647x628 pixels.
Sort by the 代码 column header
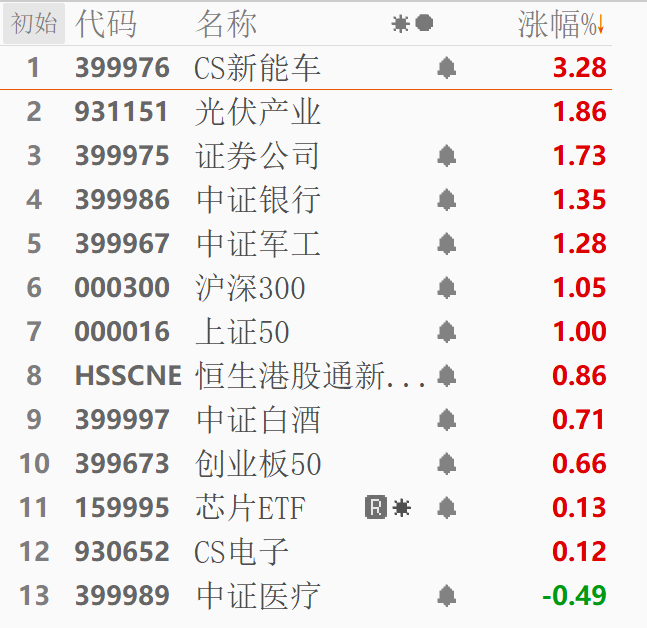point(106,24)
